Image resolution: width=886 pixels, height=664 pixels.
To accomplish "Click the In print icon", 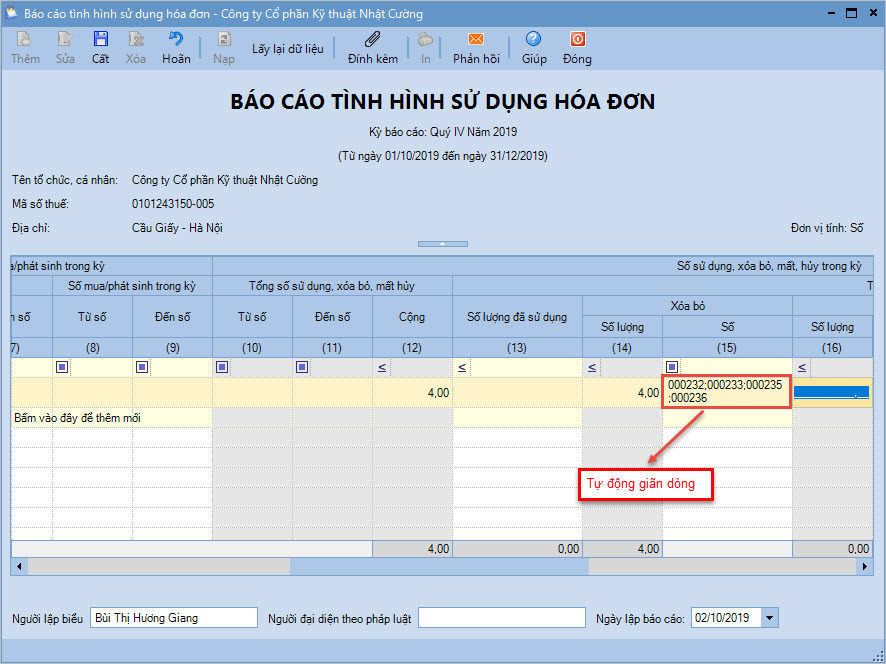I will click(x=426, y=41).
